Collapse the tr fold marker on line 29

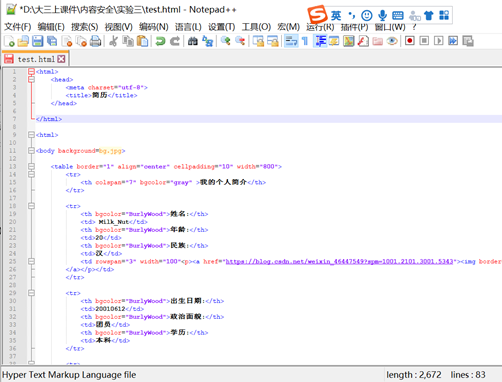[31, 293]
